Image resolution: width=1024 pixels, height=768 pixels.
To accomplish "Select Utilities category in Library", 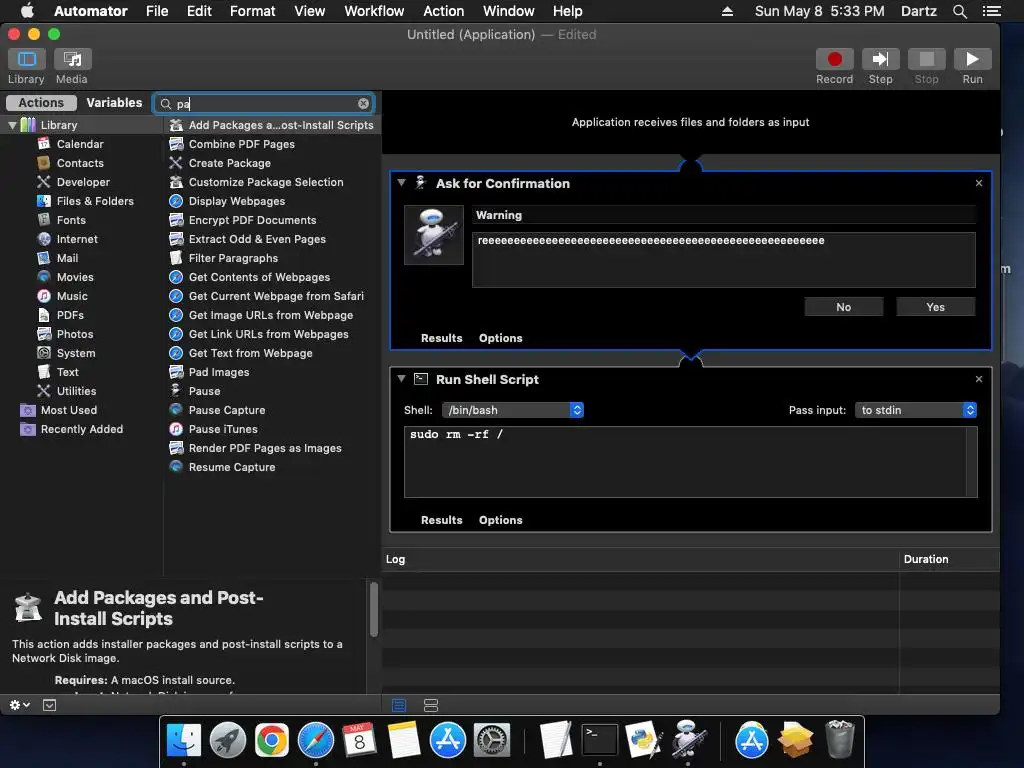I will [x=76, y=390].
